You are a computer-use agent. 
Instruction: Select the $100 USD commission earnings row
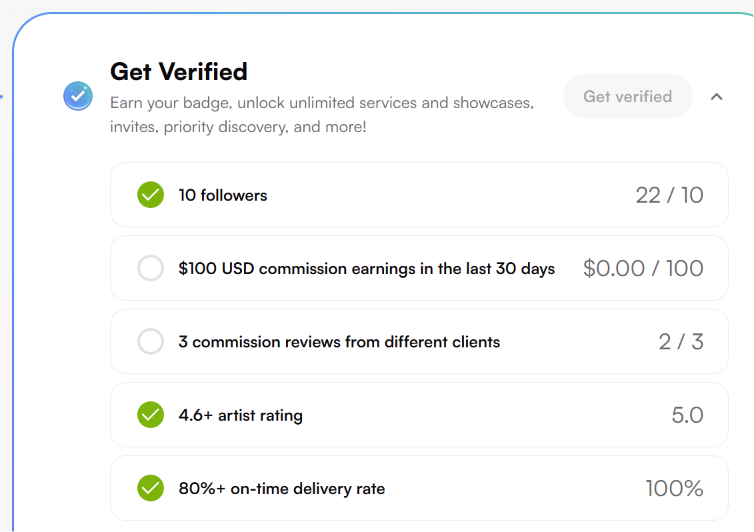tap(419, 268)
